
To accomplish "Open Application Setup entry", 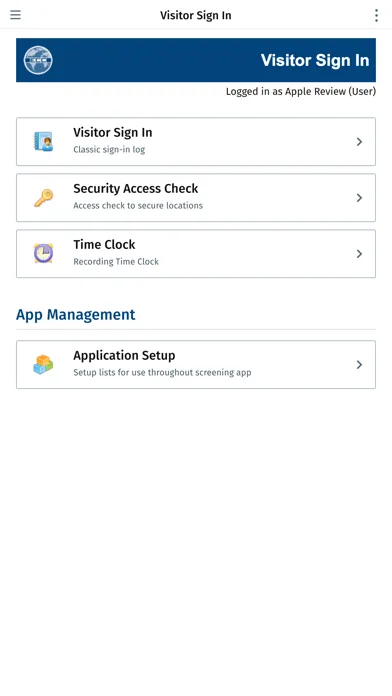I will (x=196, y=364).
